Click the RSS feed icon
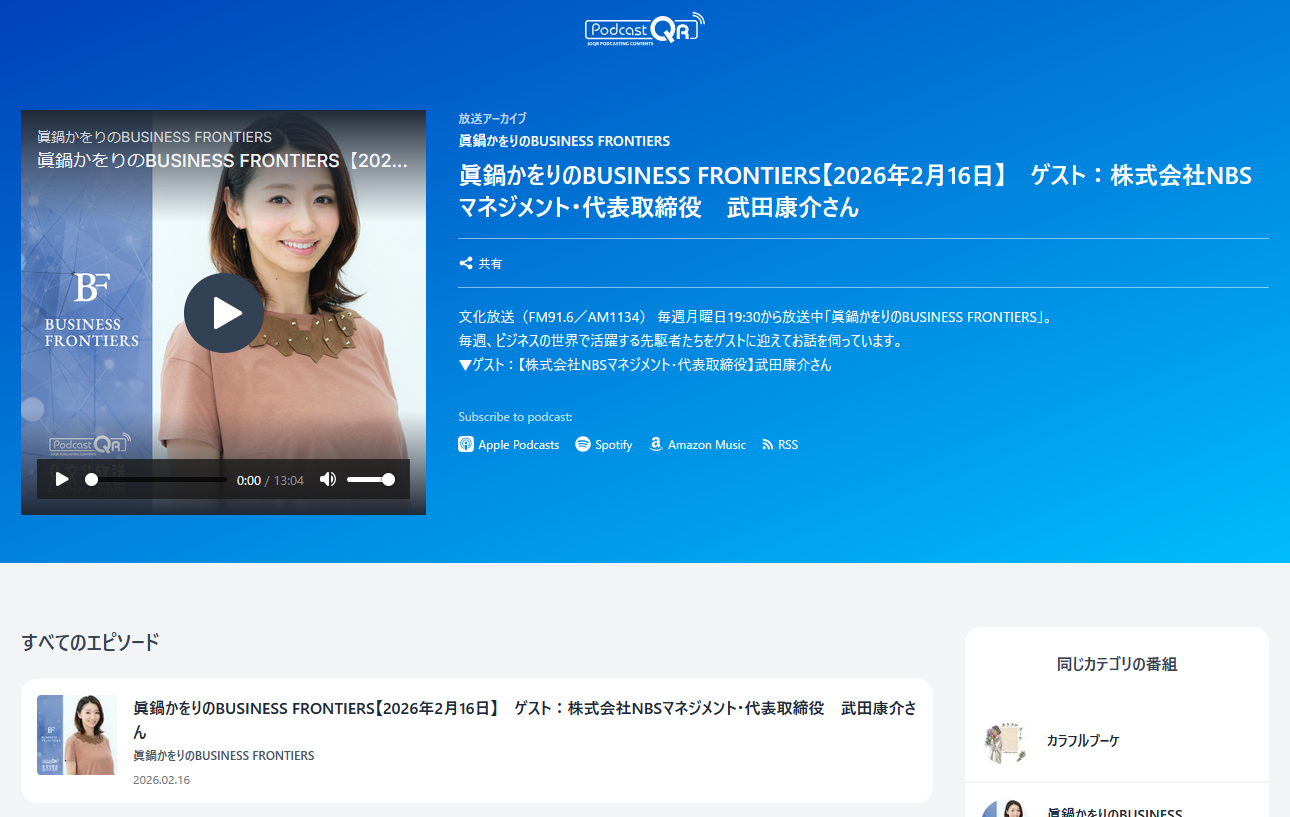The width and height of the screenshot is (1290, 817). click(x=768, y=444)
